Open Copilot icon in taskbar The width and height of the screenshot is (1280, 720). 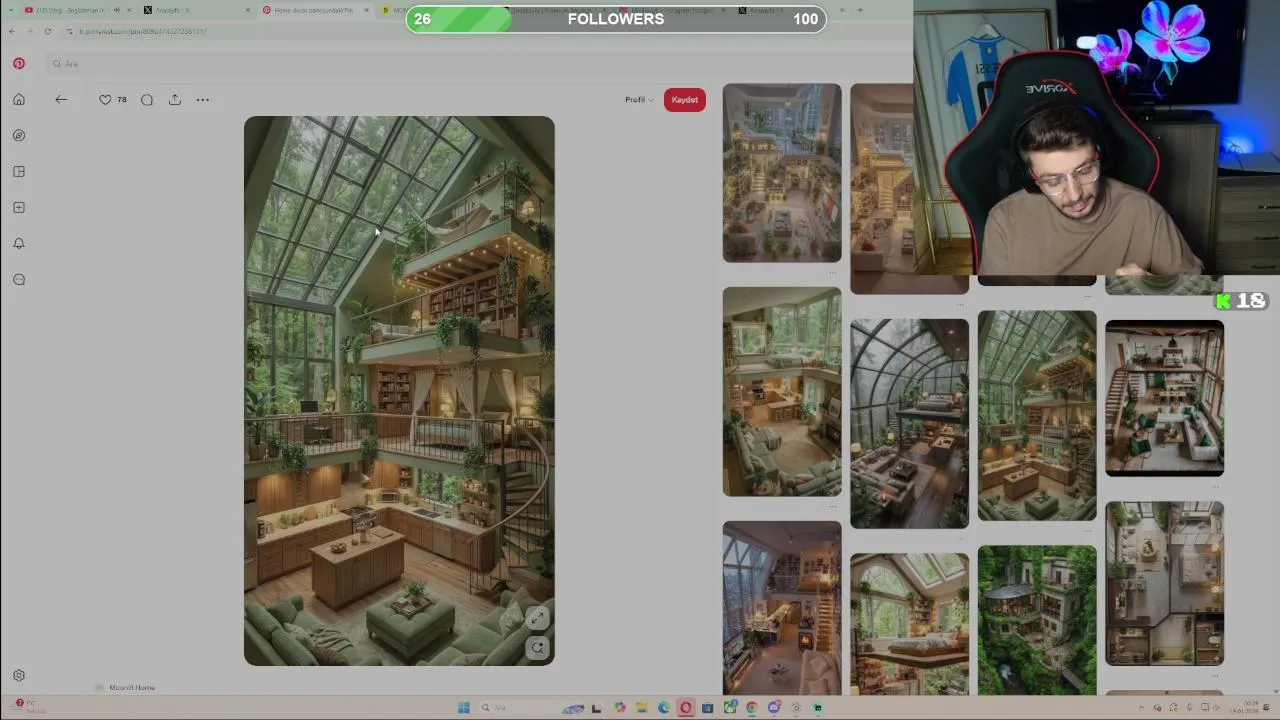[620, 707]
